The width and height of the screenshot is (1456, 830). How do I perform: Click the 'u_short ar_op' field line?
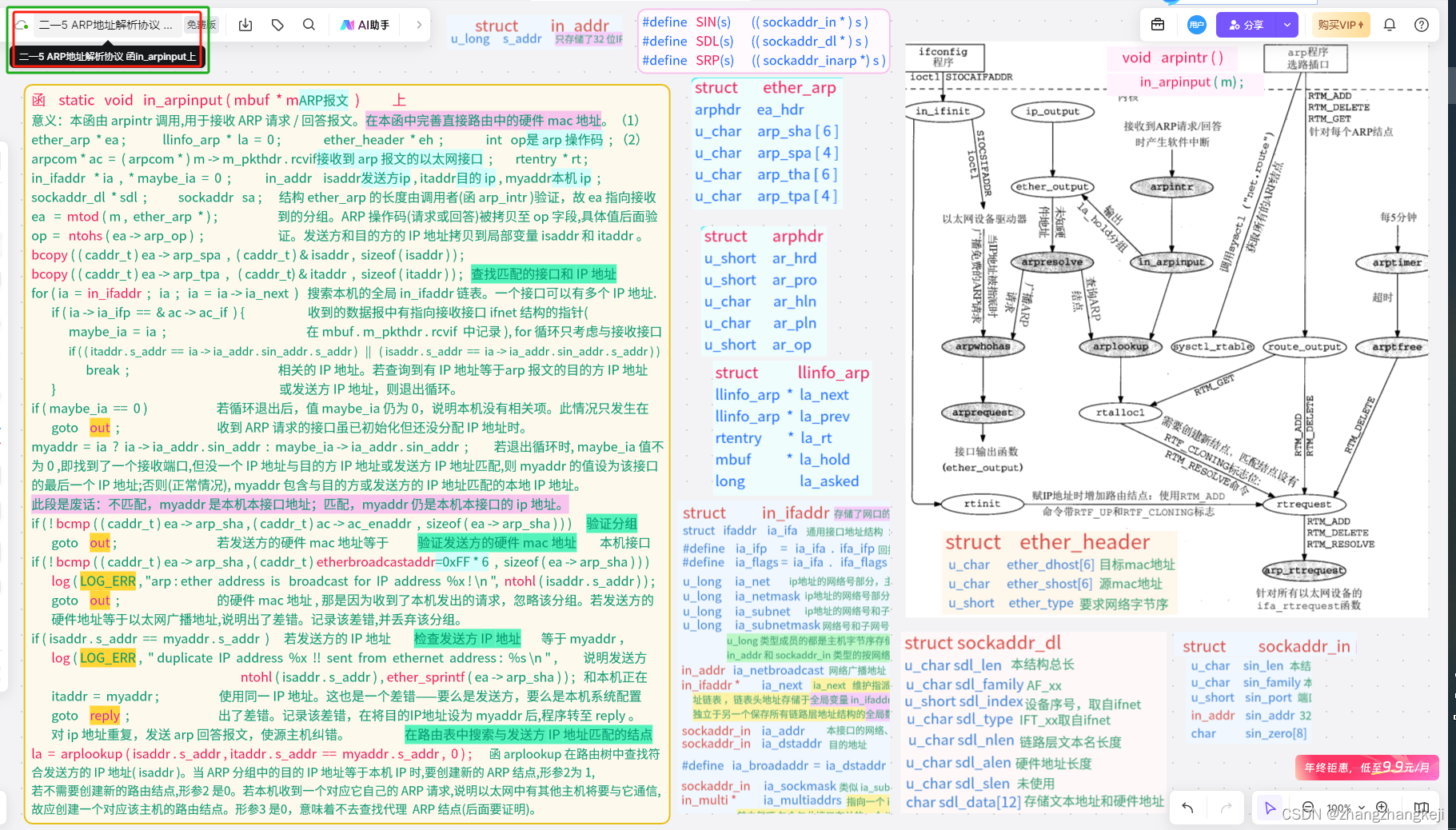757,345
